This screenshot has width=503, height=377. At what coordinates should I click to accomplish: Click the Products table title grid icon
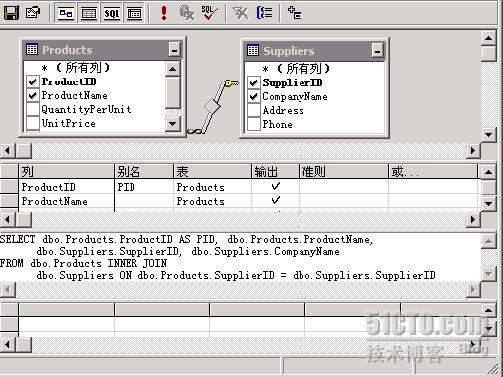[32, 49]
